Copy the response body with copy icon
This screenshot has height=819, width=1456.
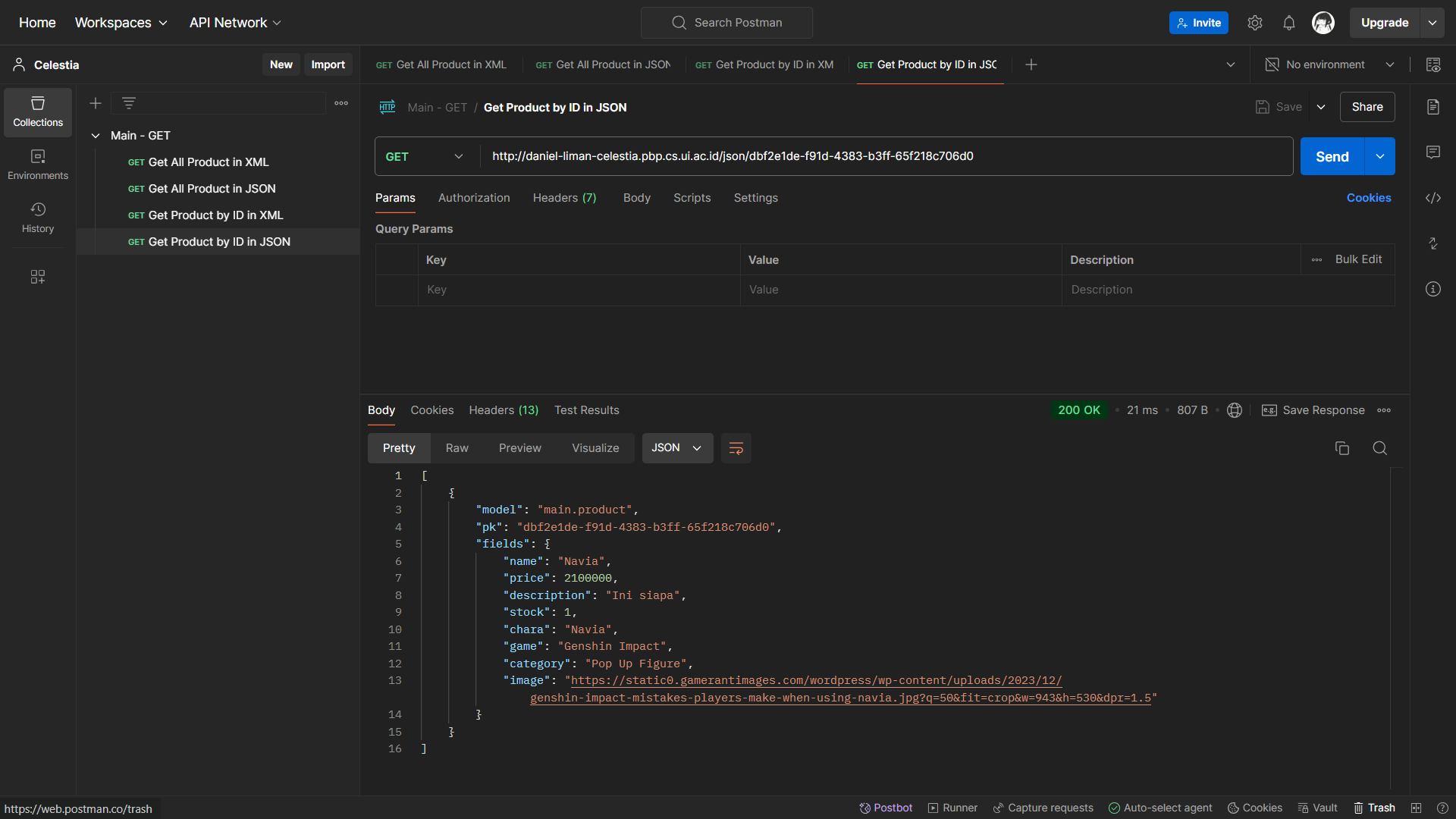(1341, 448)
